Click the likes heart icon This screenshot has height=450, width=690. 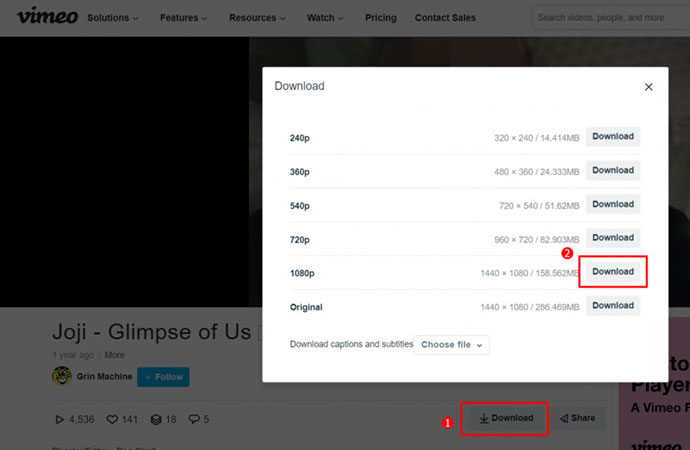[x=112, y=419]
